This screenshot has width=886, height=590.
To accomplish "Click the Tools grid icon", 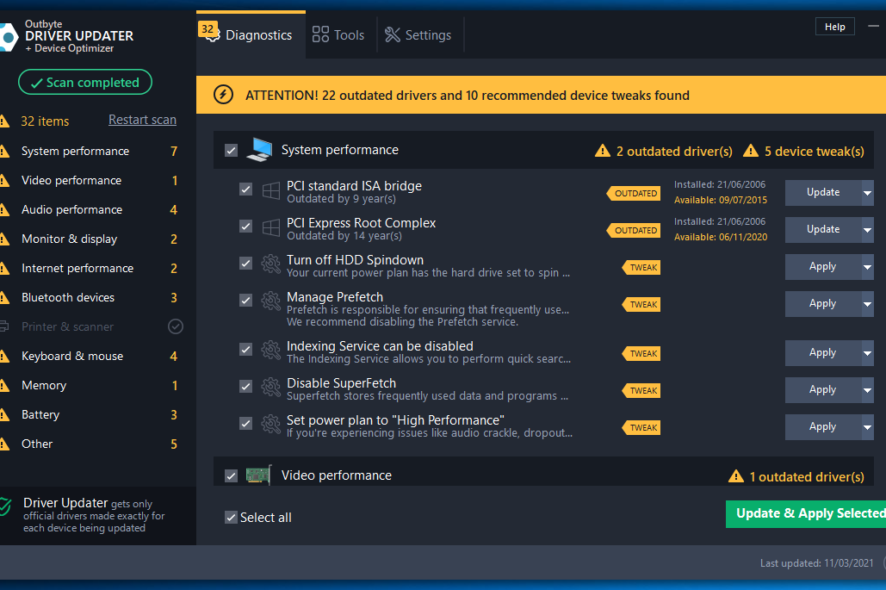I will 320,34.
